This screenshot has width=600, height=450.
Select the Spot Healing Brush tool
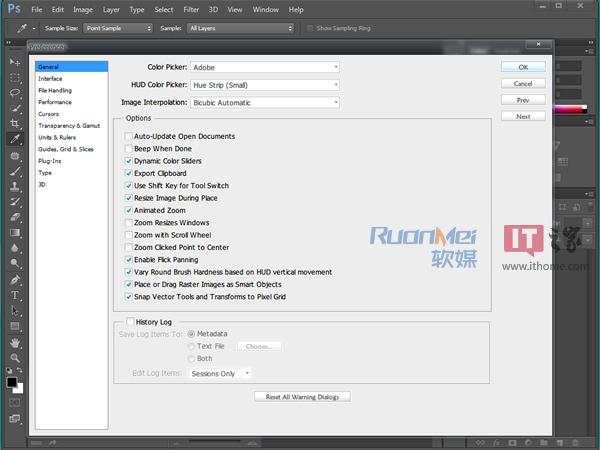[15, 156]
